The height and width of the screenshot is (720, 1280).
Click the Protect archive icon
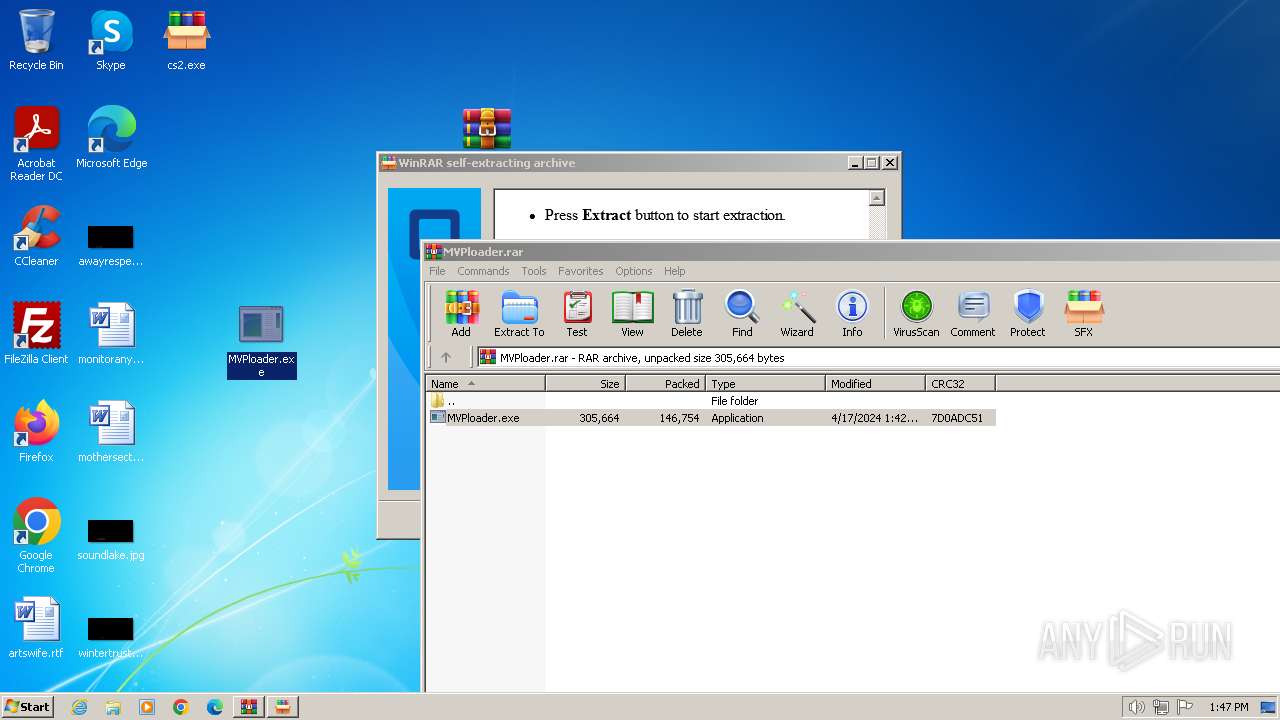[1028, 314]
